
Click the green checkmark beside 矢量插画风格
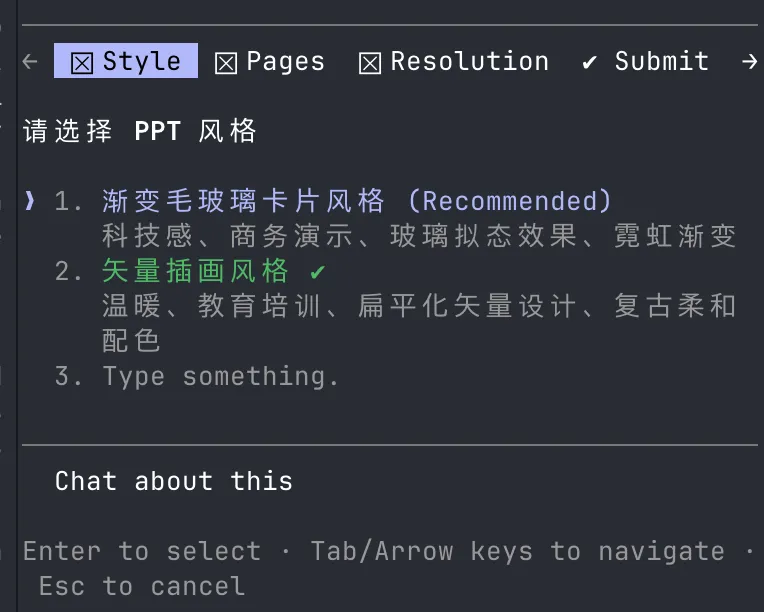318,271
